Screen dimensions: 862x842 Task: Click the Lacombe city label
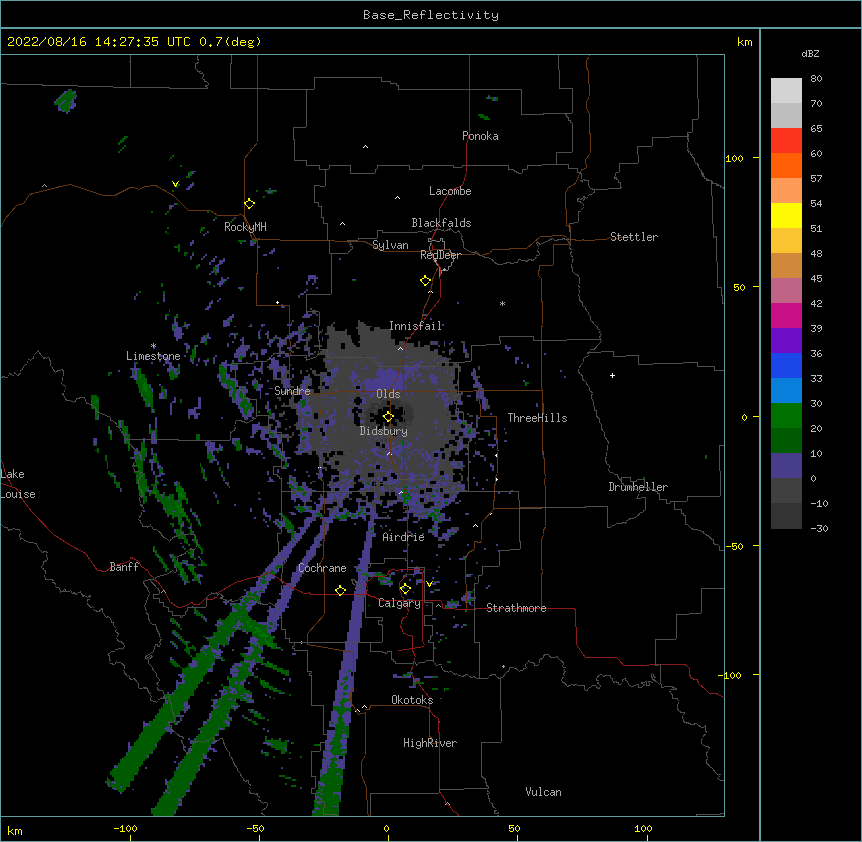coord(450,191)
